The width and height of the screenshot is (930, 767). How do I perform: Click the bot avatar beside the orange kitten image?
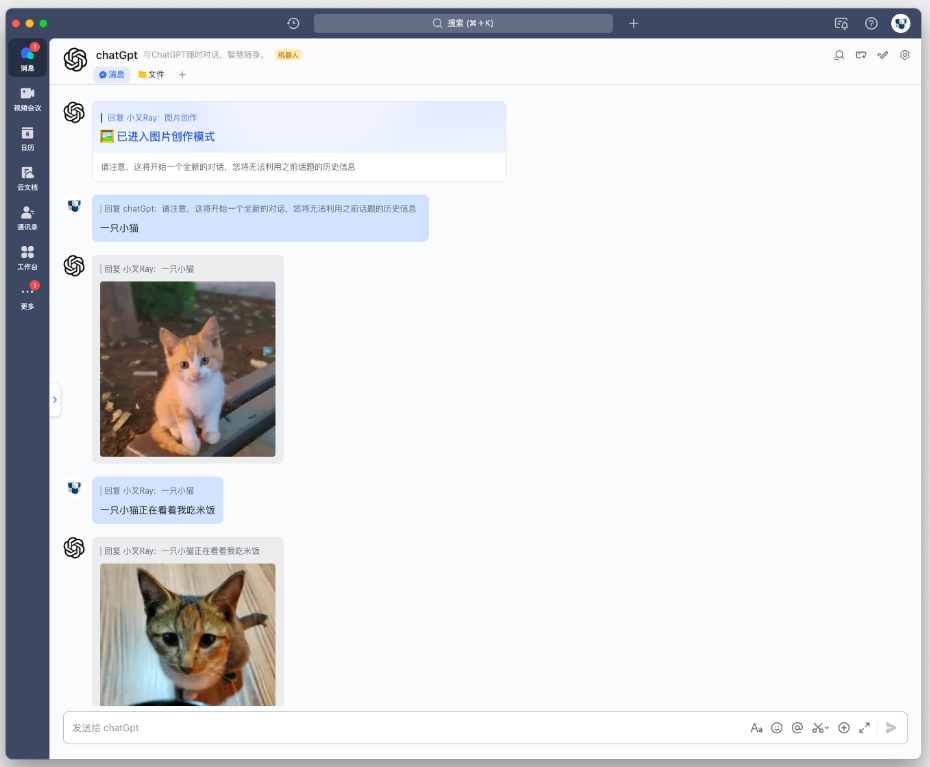[x=74, y=266]
